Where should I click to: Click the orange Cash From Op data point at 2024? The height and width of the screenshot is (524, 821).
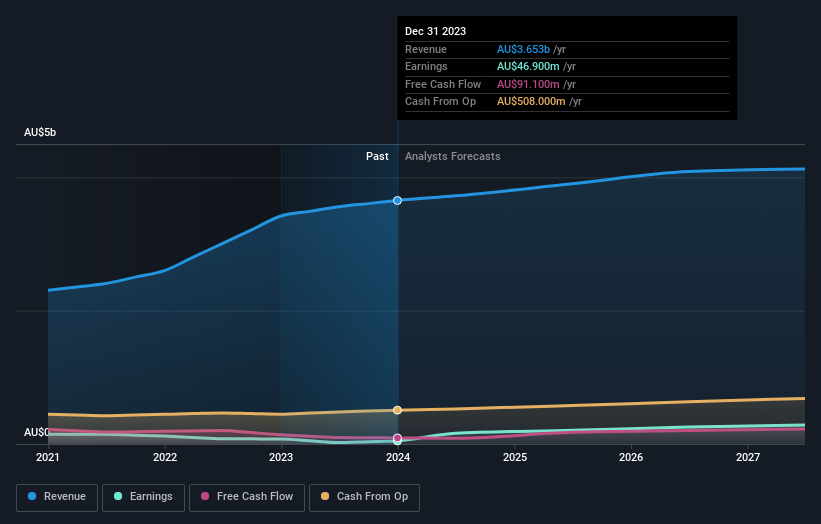pos(397,410)
